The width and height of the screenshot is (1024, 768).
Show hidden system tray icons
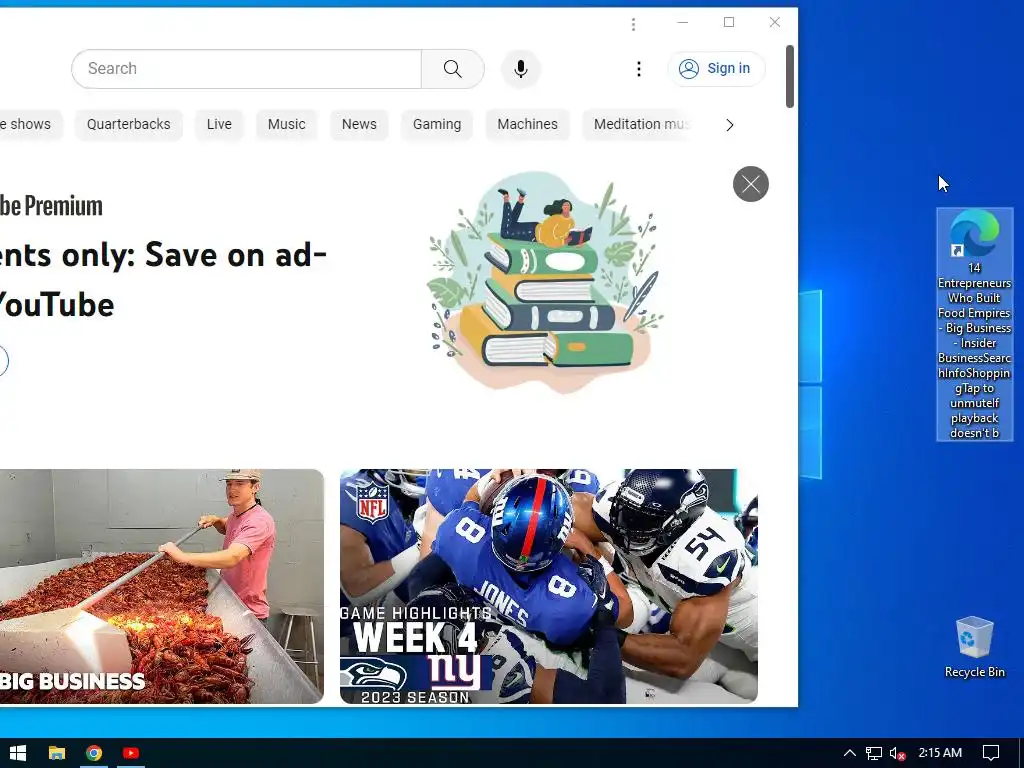pyautogui.click(x=850, y=753)
